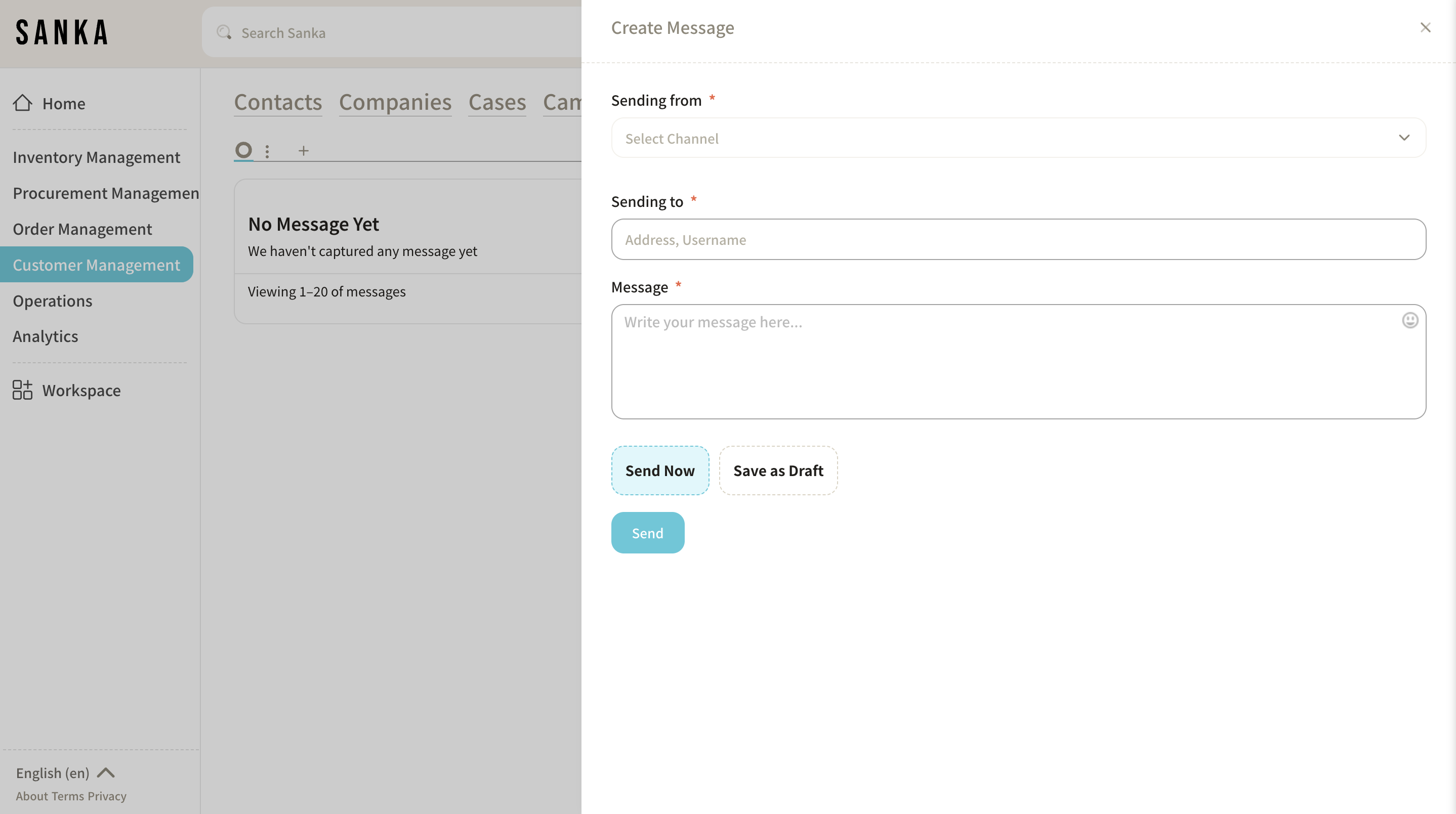Click the Workspace grid icon
The width and height of the screenshot is (1456, 814).
coord(23,390)
